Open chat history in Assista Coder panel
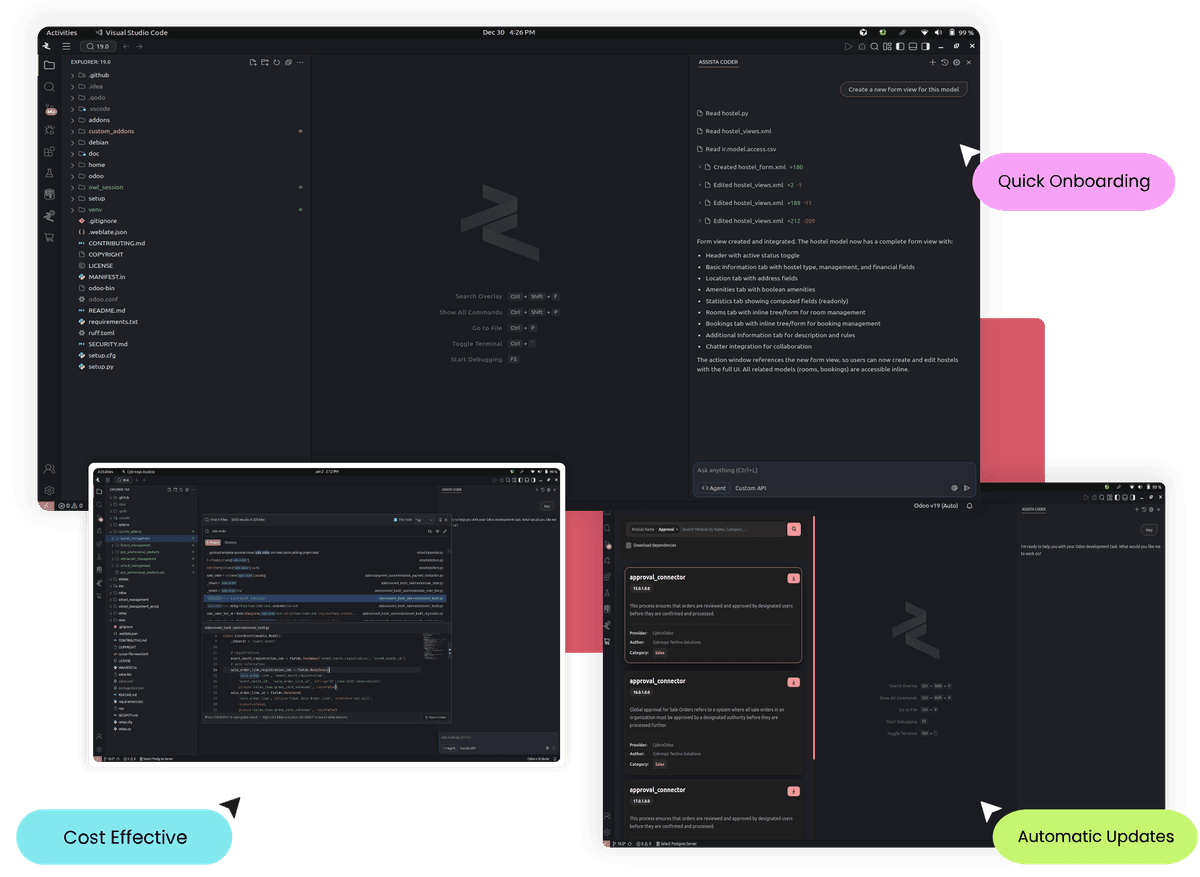The width and height of the screenshot is (1200, 877). tap(945, 62)
